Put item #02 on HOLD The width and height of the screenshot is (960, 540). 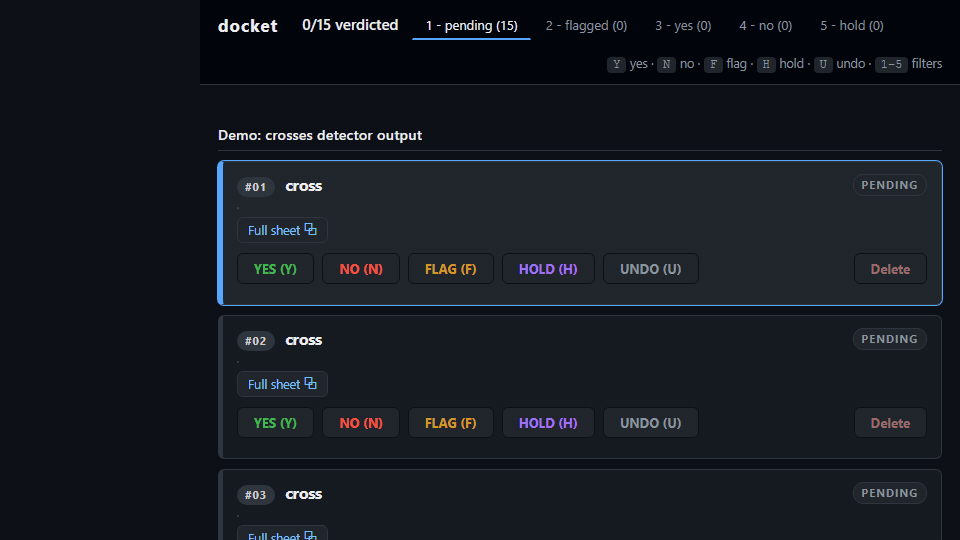click(548, 423)
